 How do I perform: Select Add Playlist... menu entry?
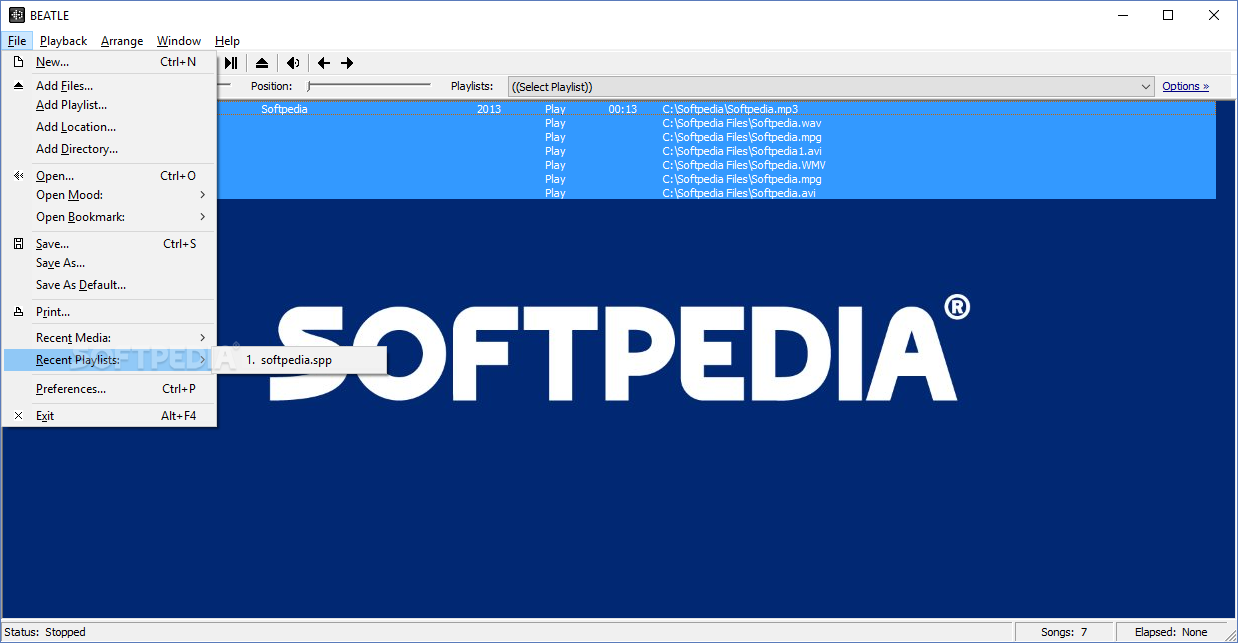click(x=109, y=105)
